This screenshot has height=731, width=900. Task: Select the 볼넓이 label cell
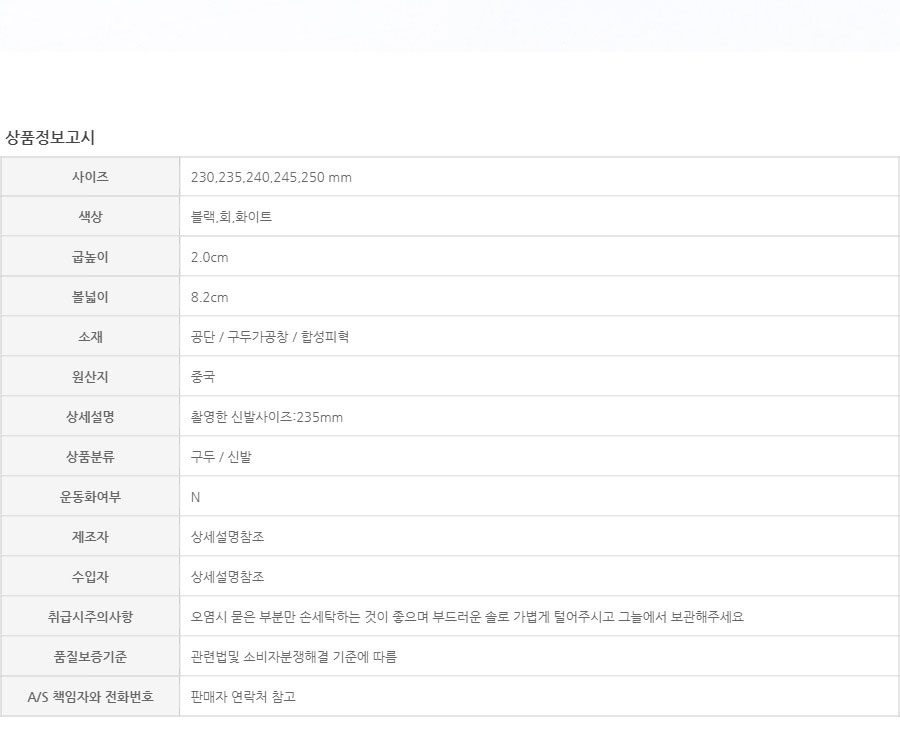tap(90, 297)
